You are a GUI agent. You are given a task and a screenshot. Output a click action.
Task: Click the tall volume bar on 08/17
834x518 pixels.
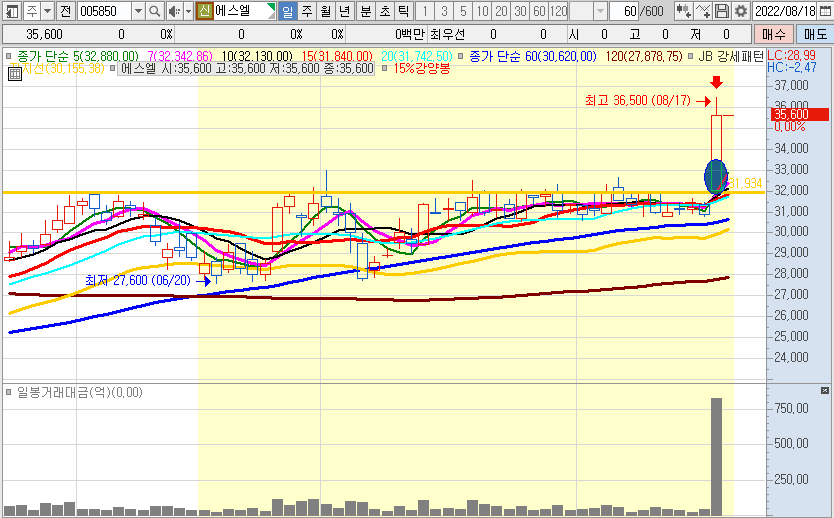click(716, 457)
